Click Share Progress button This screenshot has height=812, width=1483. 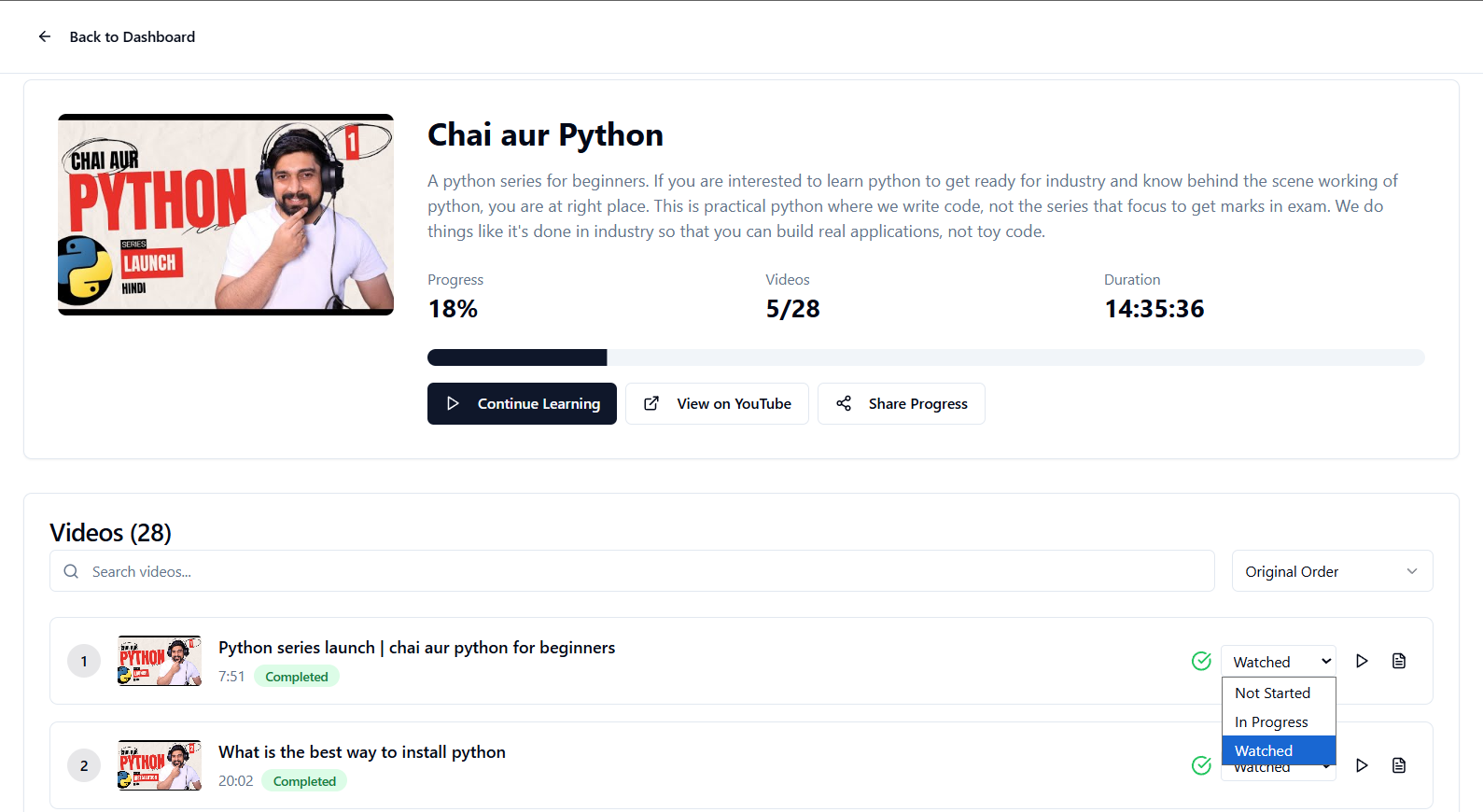(902, 403)
